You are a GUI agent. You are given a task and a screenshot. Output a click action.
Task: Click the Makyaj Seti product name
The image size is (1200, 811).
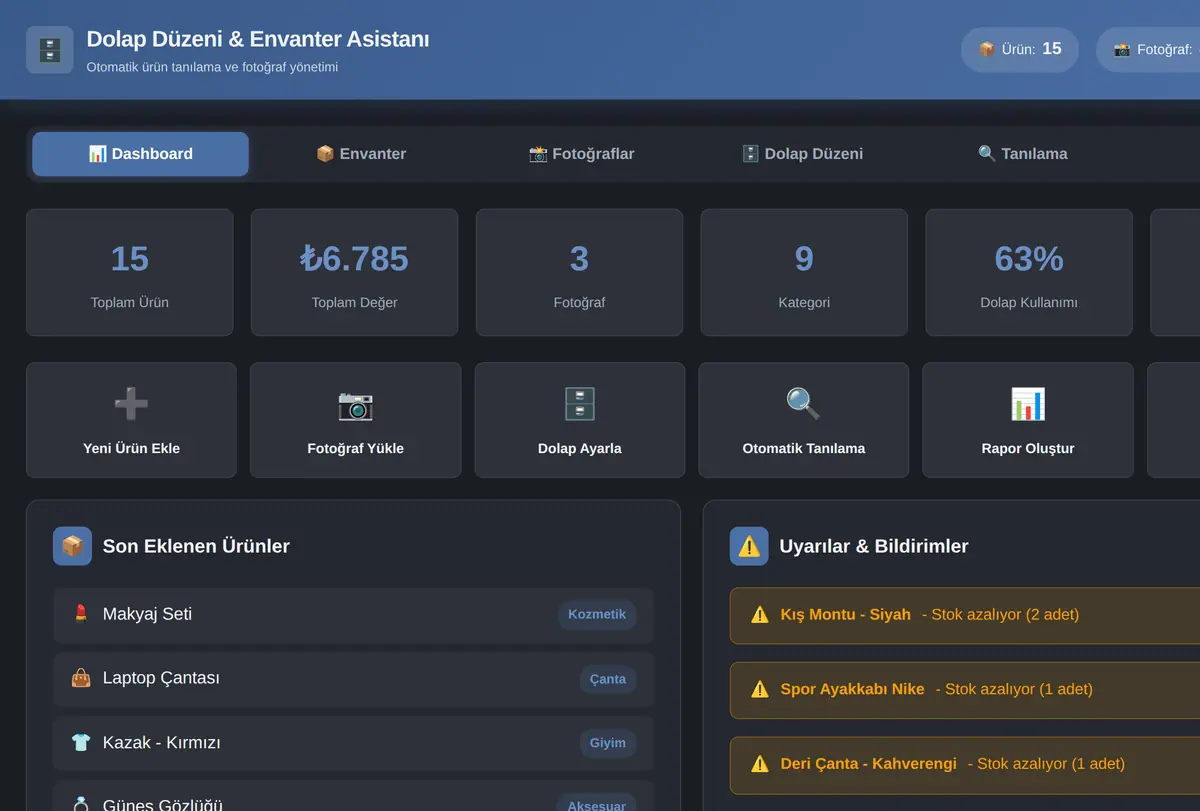(x=147, y=614)
